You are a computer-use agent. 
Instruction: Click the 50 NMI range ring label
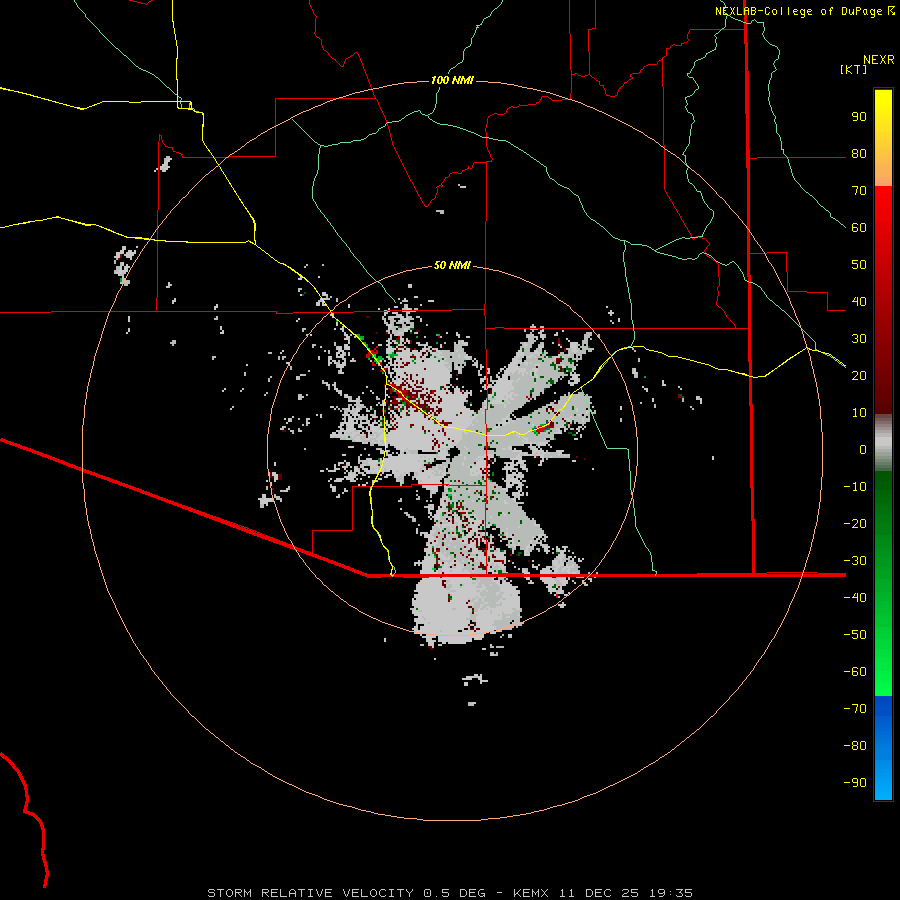click(x=452, y=265)
